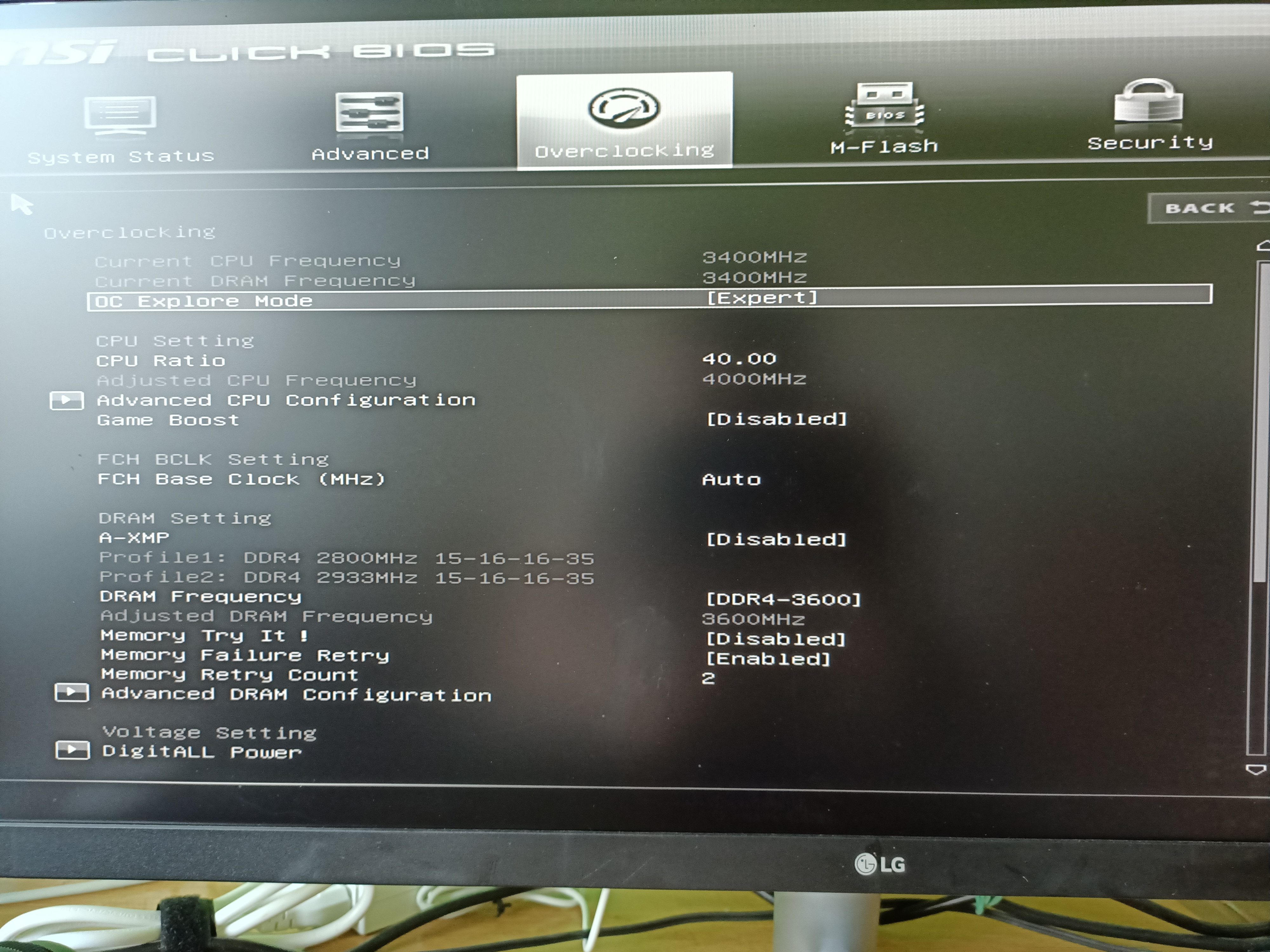Select the DRAM Frequency label

[200, 596]
